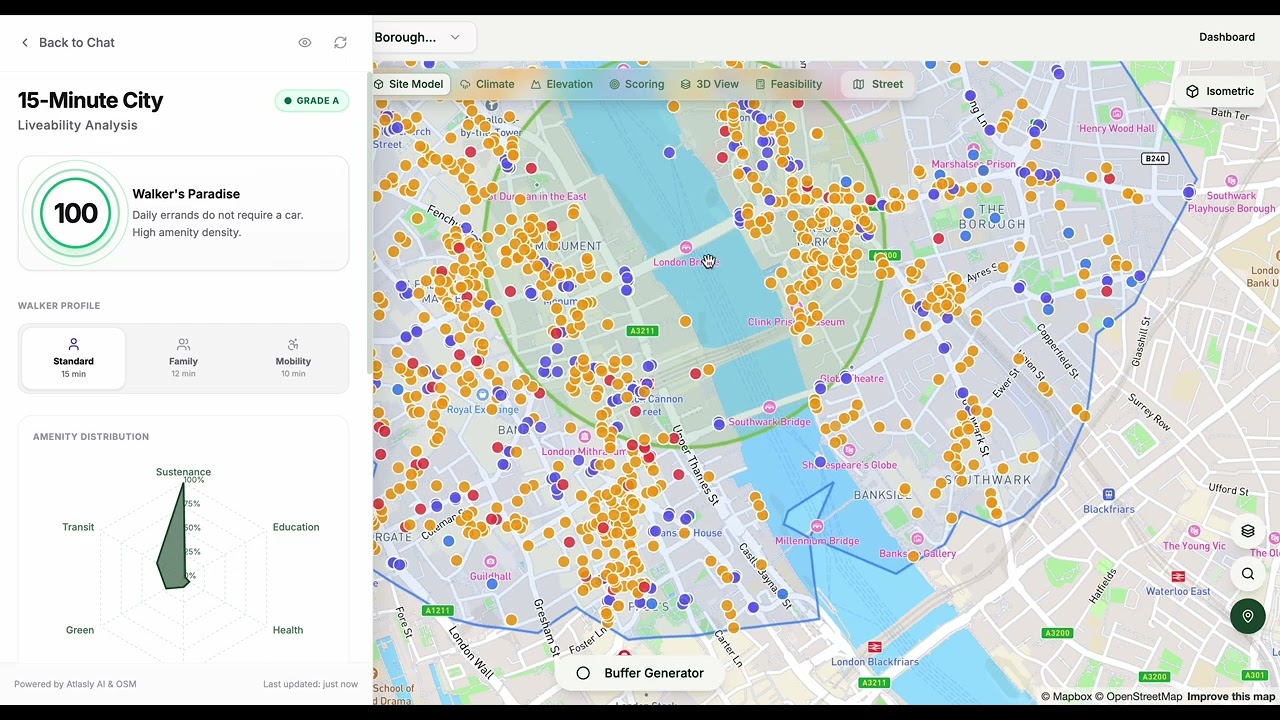Screen dimensions: 1280x720
Task: Click the Back to Chat arrow icon
Action: coord(25,43)
